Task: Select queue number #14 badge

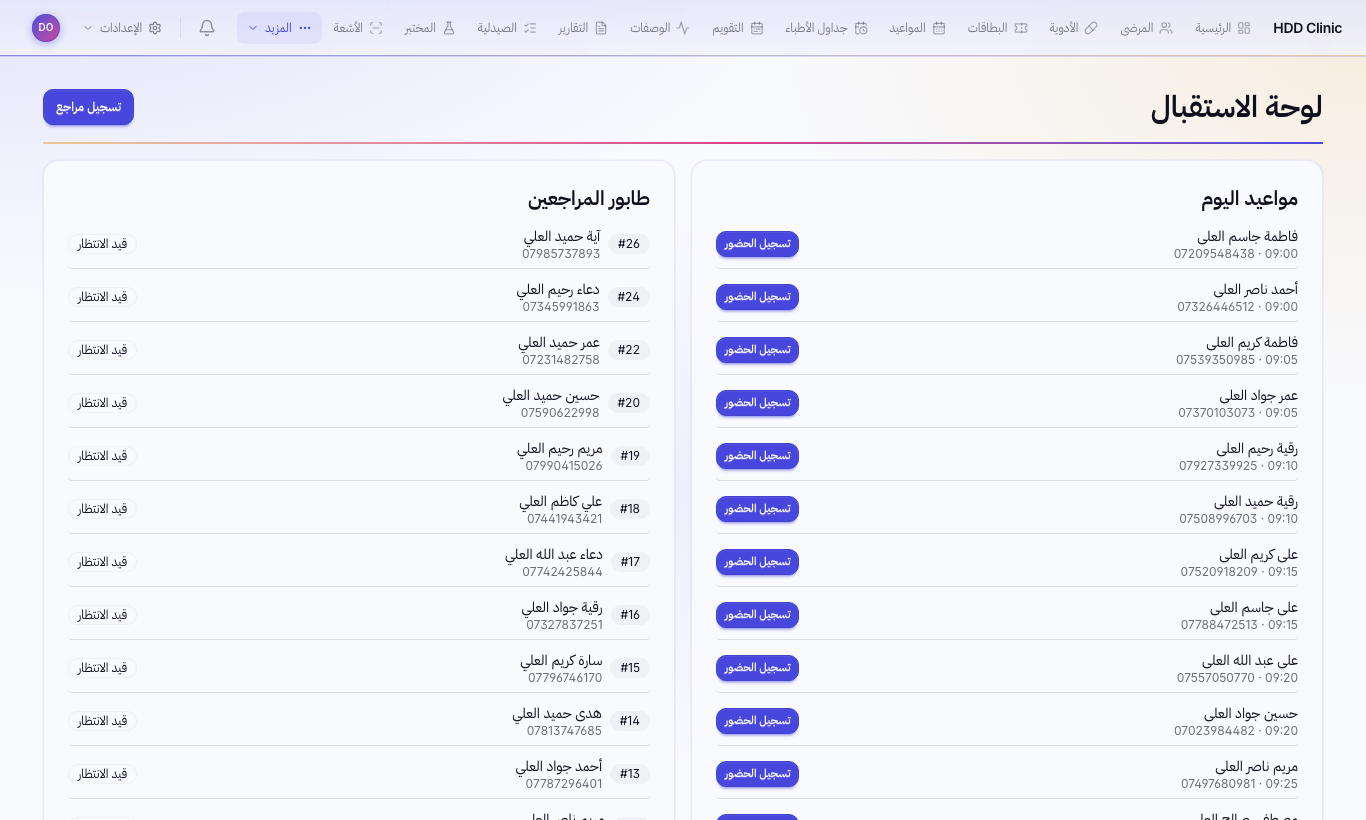Action: tap(629, 721)
